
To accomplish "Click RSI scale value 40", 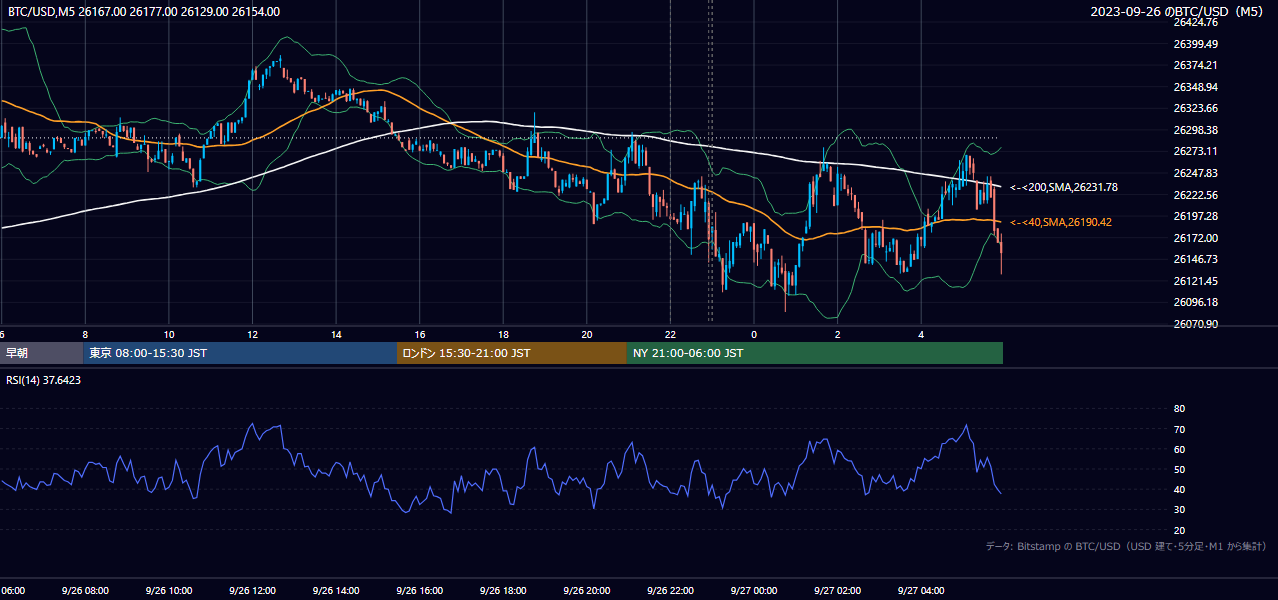I will click(x=1179, y=490).
